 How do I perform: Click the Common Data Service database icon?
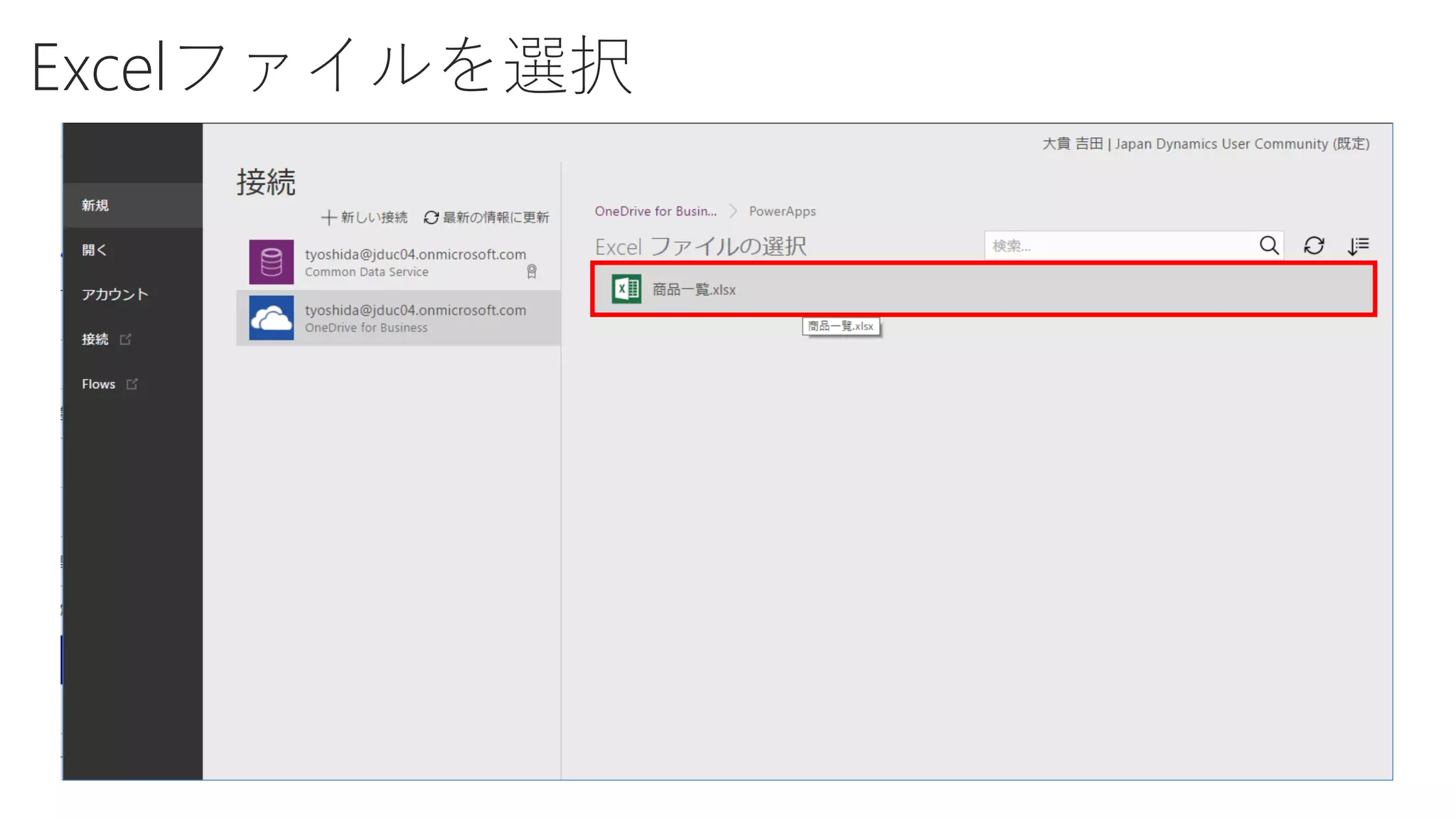point(271,262)
